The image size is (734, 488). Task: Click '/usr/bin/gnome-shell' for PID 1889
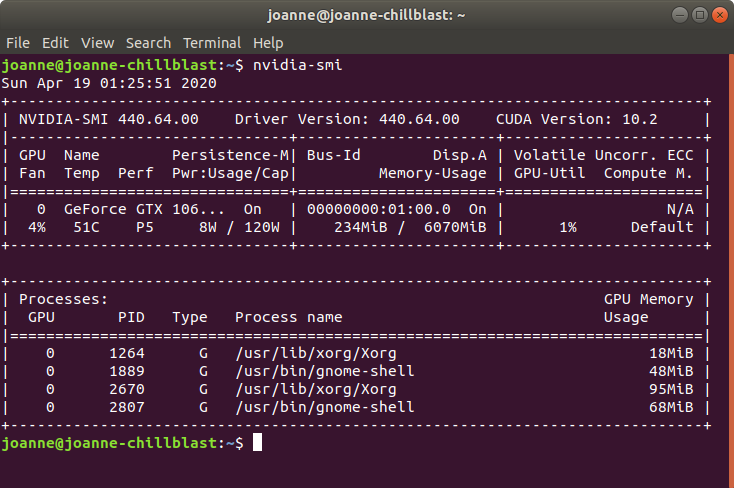click(x=325, y=372)
